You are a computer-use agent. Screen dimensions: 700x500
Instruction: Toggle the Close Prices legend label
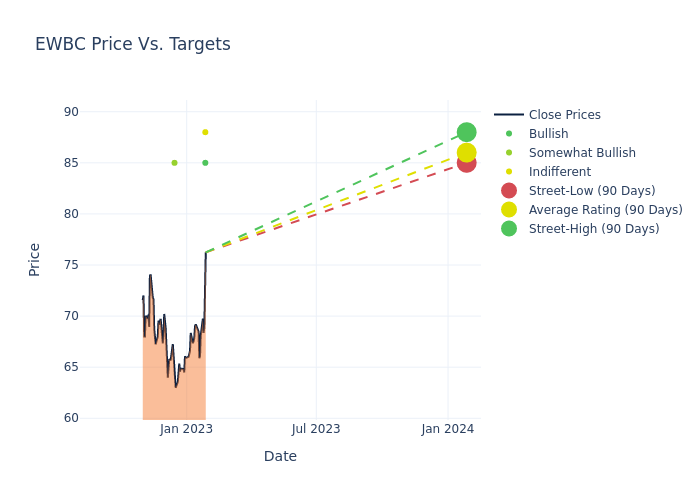click(x=564, y=115)
